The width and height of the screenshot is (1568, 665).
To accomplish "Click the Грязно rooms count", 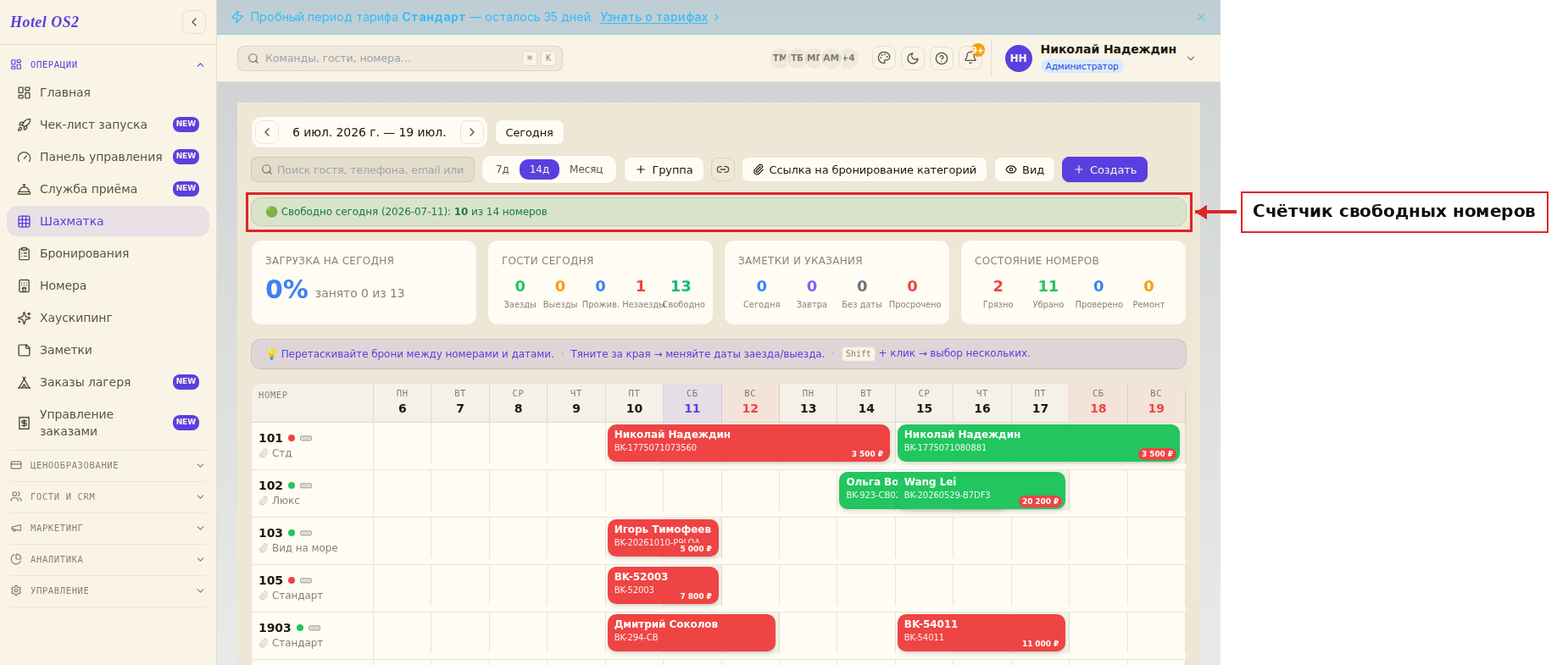I will (x=998, y=286).
